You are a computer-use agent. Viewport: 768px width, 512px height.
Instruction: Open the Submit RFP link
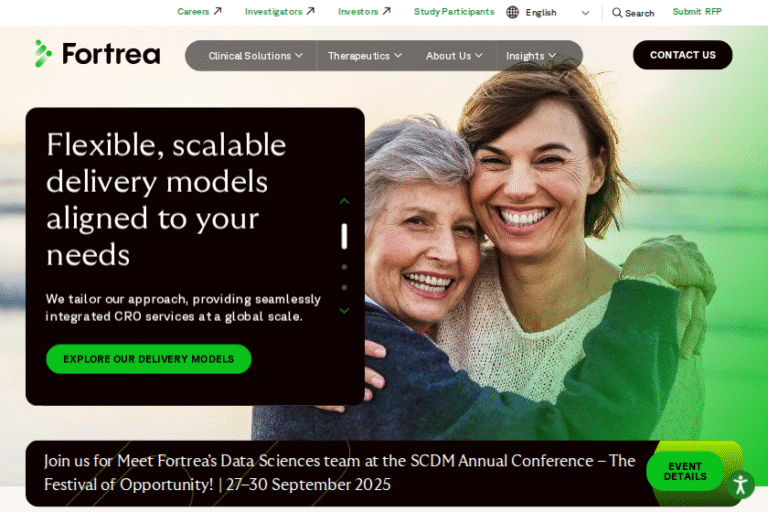697,12
